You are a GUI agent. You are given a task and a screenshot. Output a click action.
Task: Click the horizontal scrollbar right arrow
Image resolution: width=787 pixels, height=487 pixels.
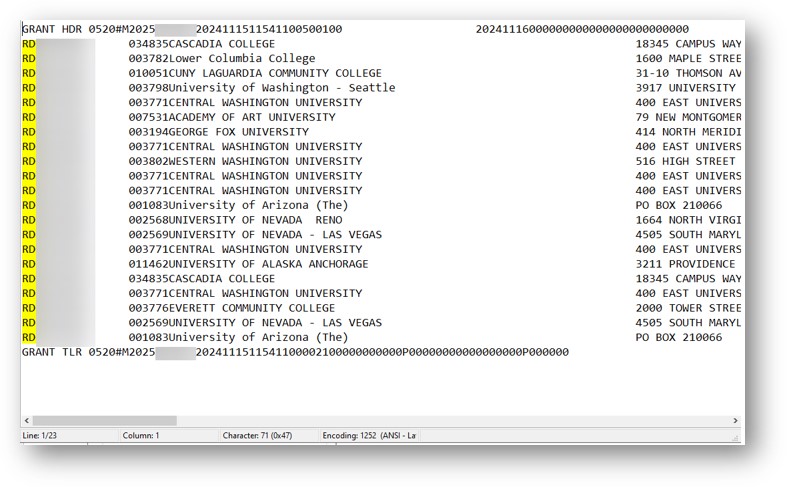(x=735, y=421)
